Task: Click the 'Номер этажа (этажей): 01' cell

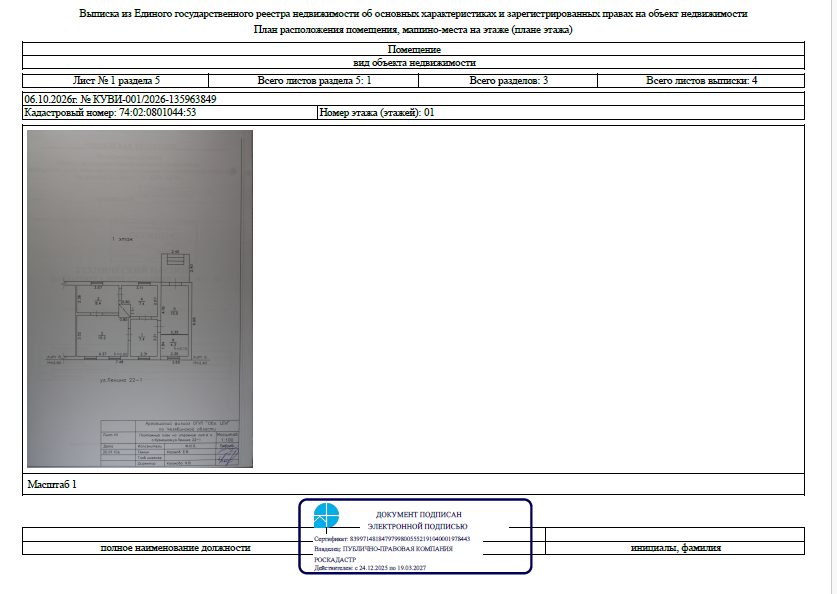Action: pyautogui.click(x=561, y=113)
